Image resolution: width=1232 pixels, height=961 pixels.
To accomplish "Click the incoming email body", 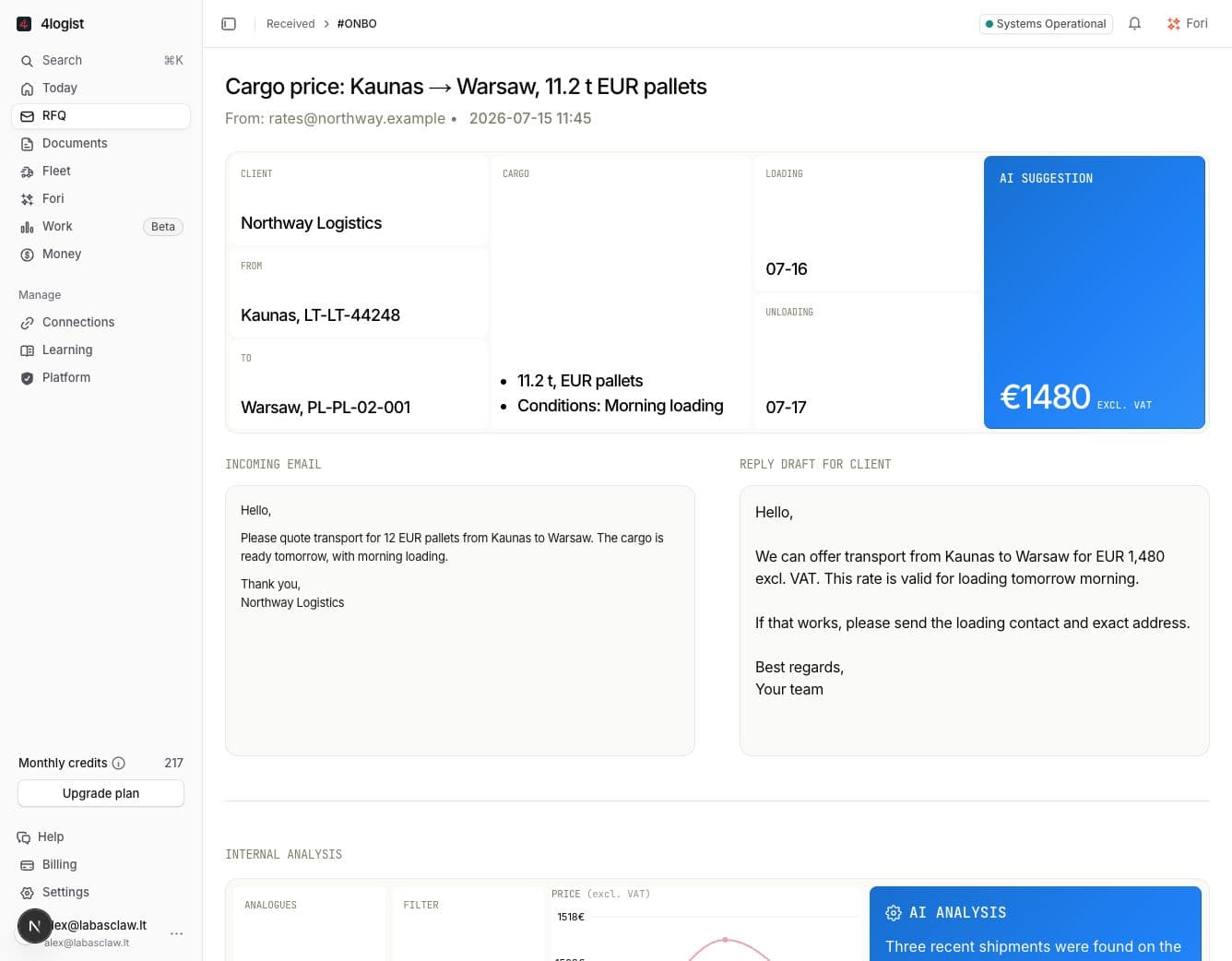I will pyautogui.click(x=459, y=621).
